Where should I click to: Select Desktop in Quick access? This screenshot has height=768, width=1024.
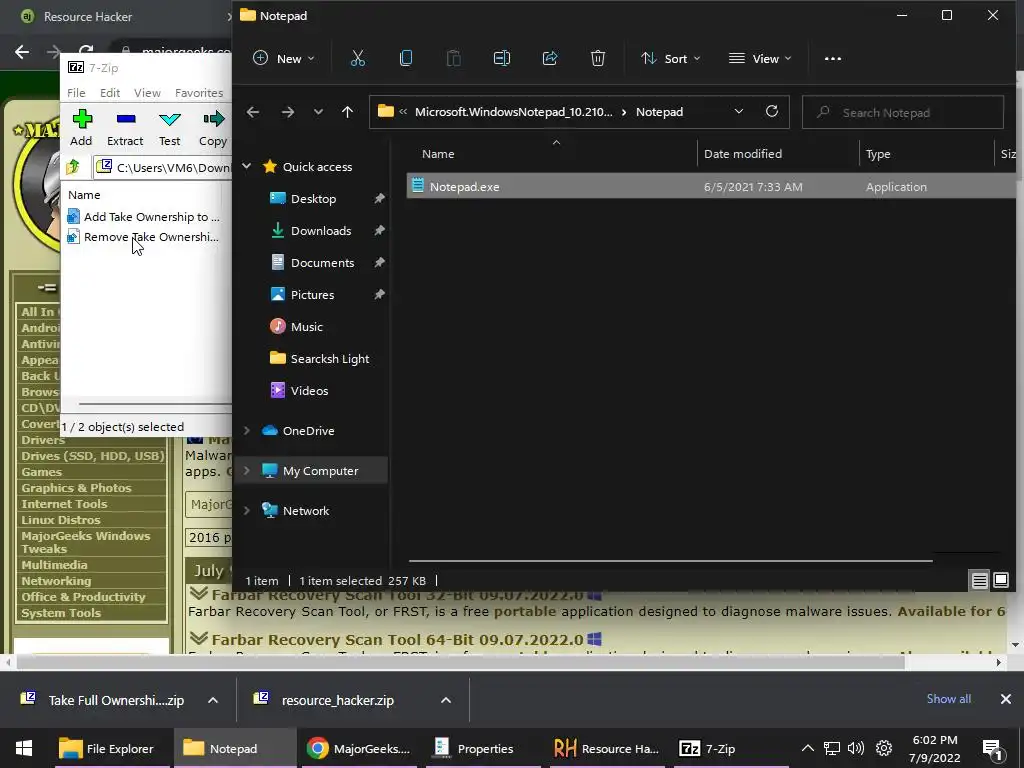[x=313, y=199]
